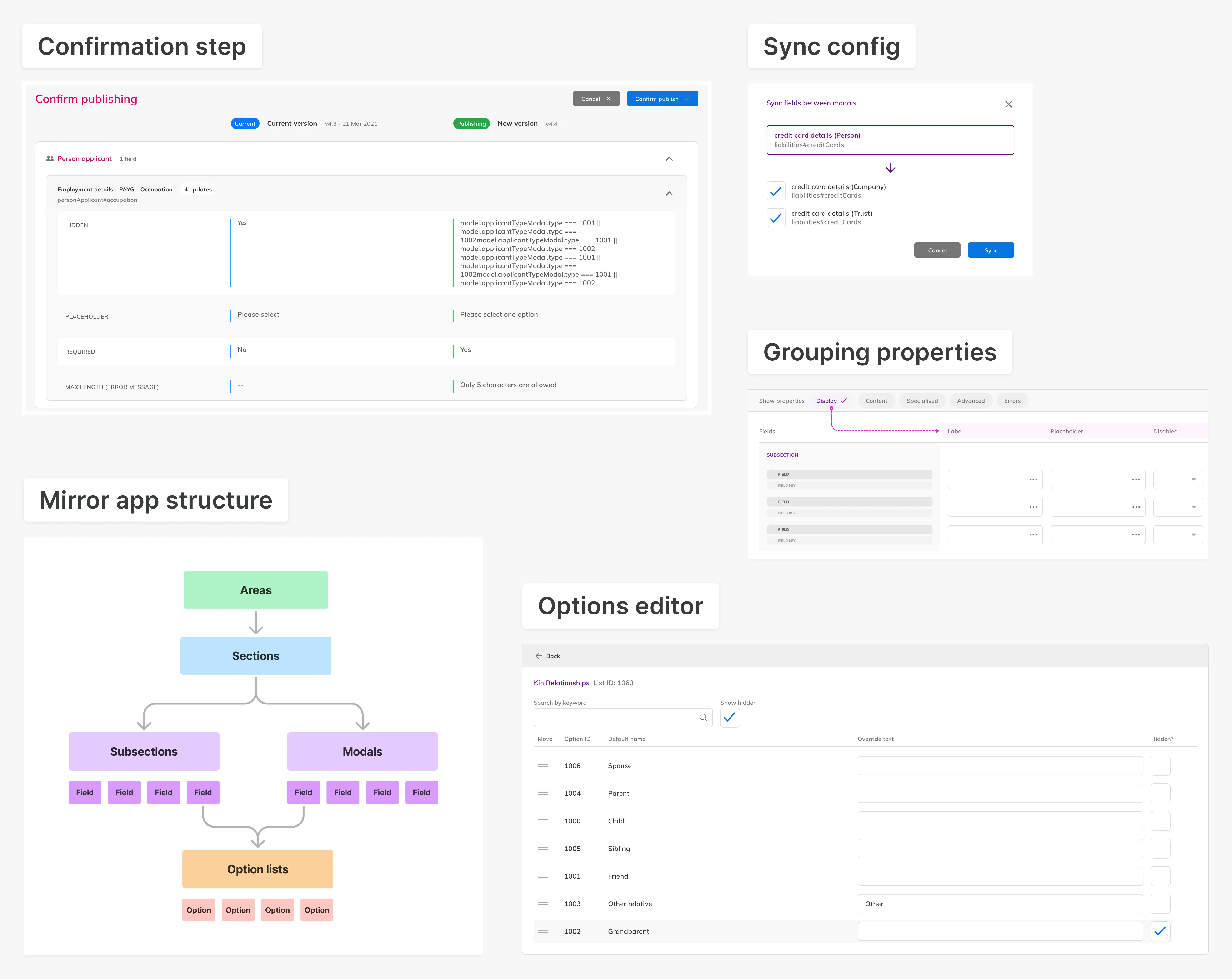The image size is (1232, 979).
Task: Check the Hidden box for Child
Action: point(1160,821)
